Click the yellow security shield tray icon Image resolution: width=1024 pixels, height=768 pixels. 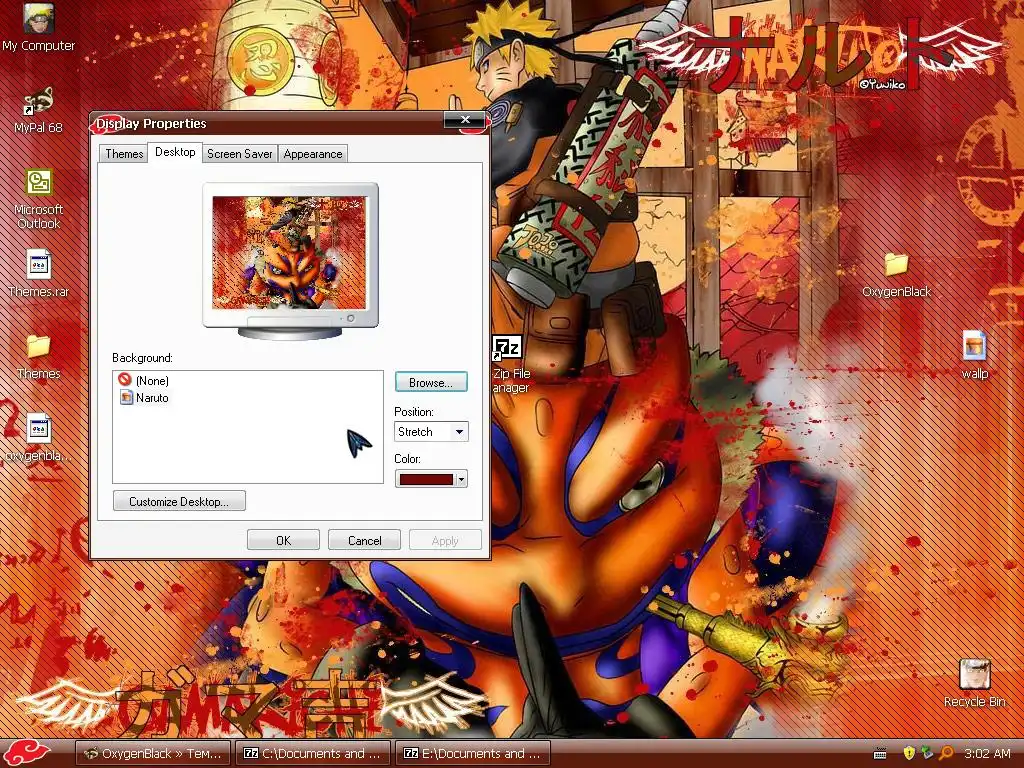pos(908,753)
